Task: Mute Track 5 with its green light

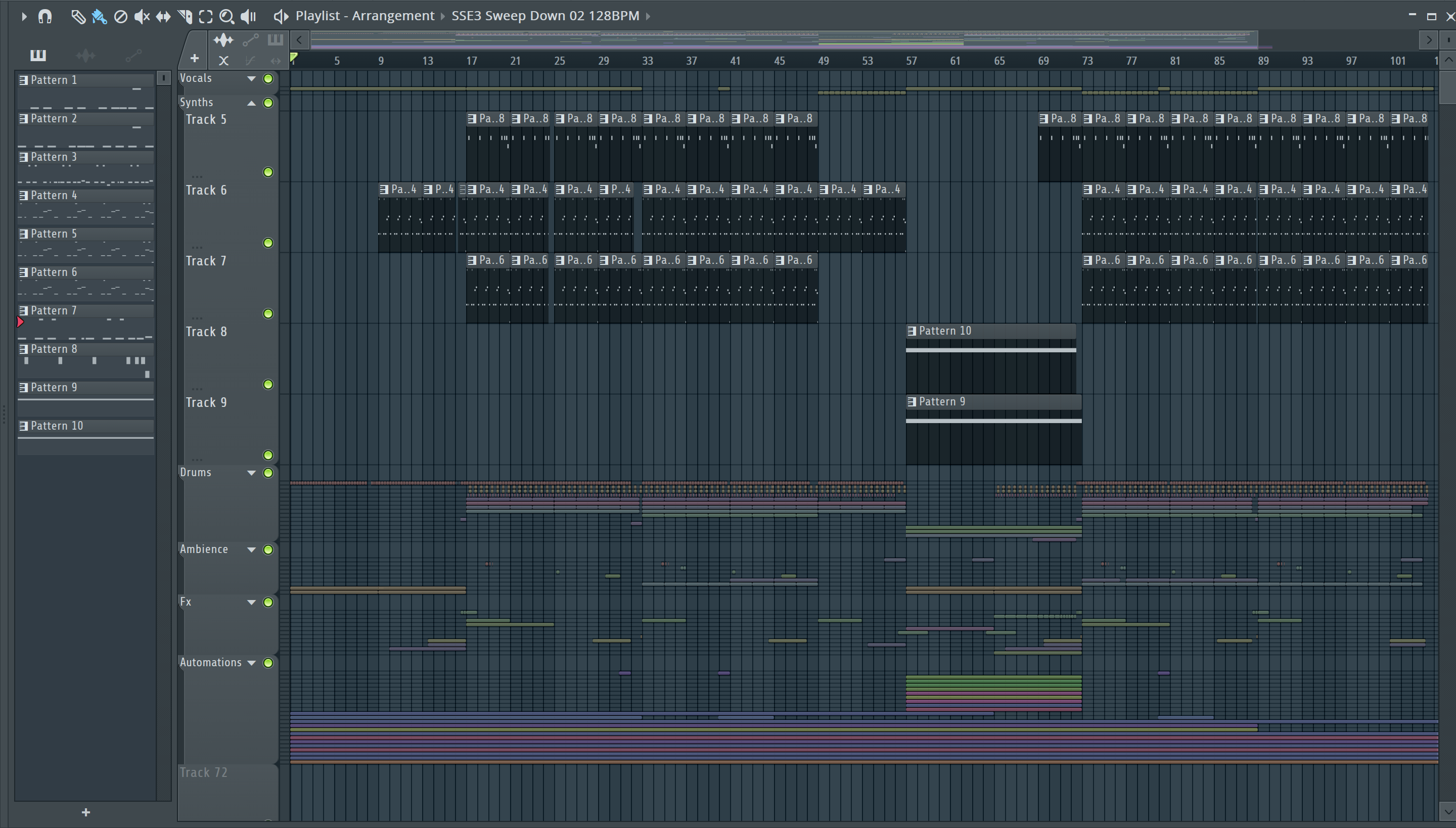Action: click(268, 172)
